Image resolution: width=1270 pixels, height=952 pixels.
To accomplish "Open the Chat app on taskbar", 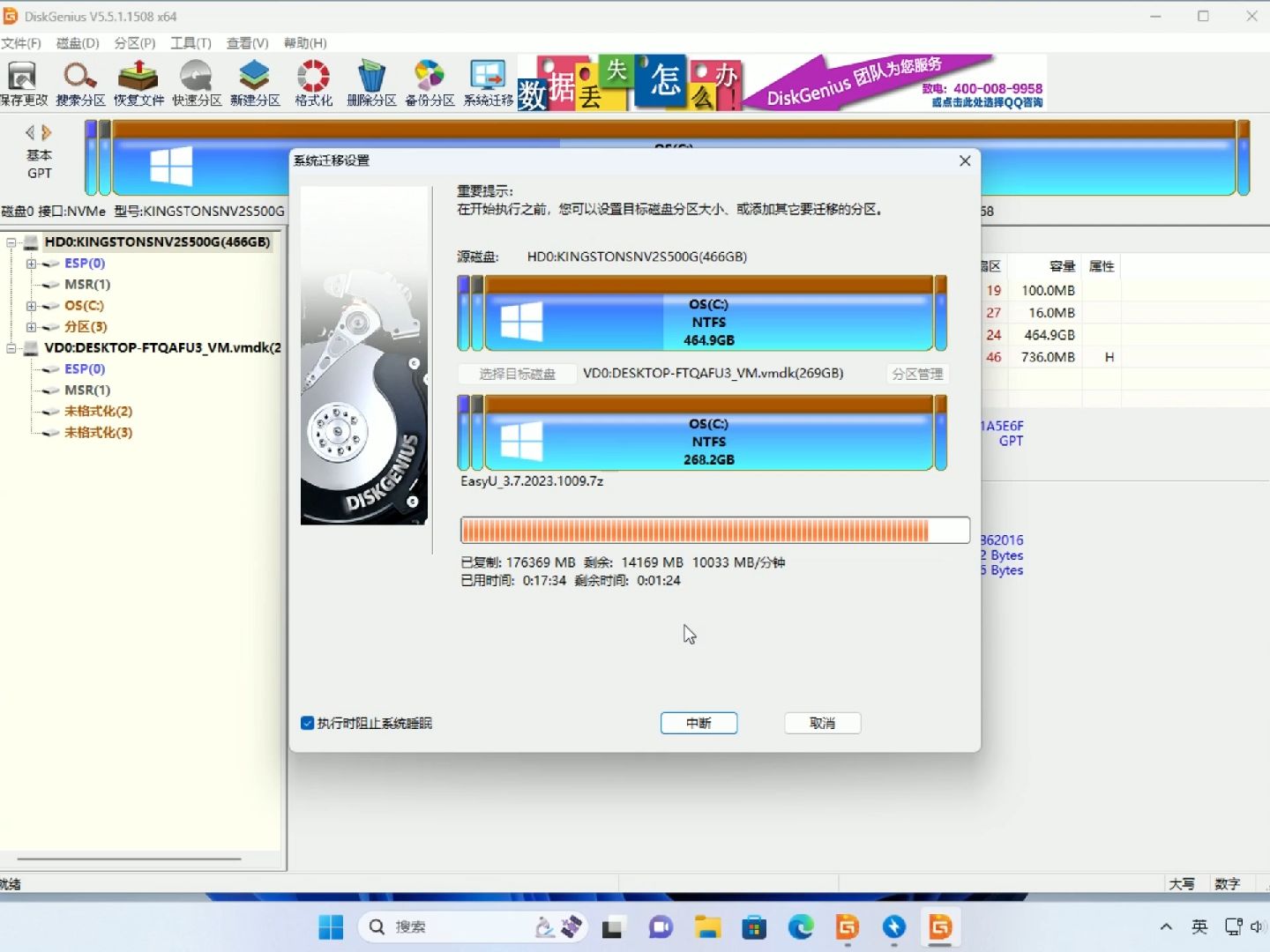I will (661, 926).
